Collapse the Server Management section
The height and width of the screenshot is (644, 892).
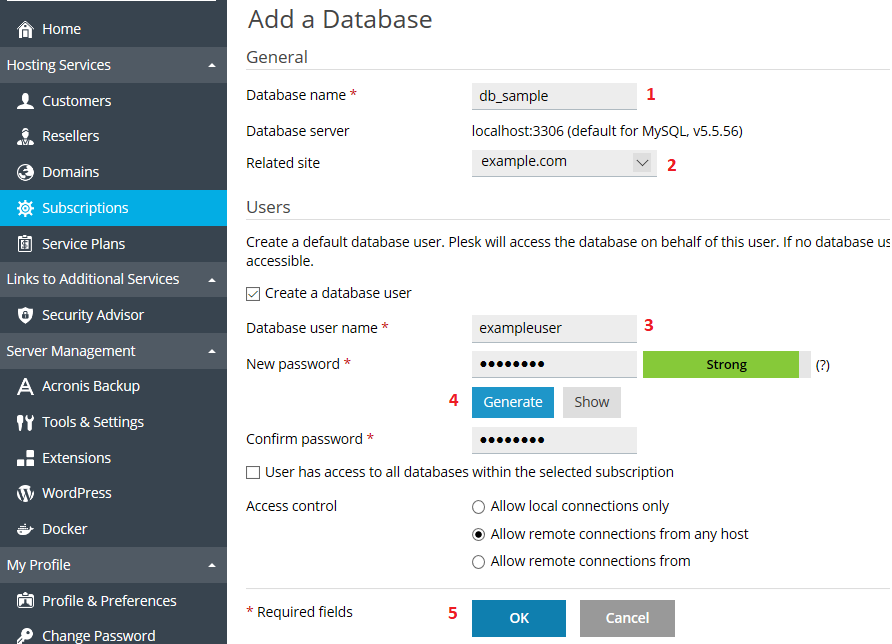click(211, 351)
